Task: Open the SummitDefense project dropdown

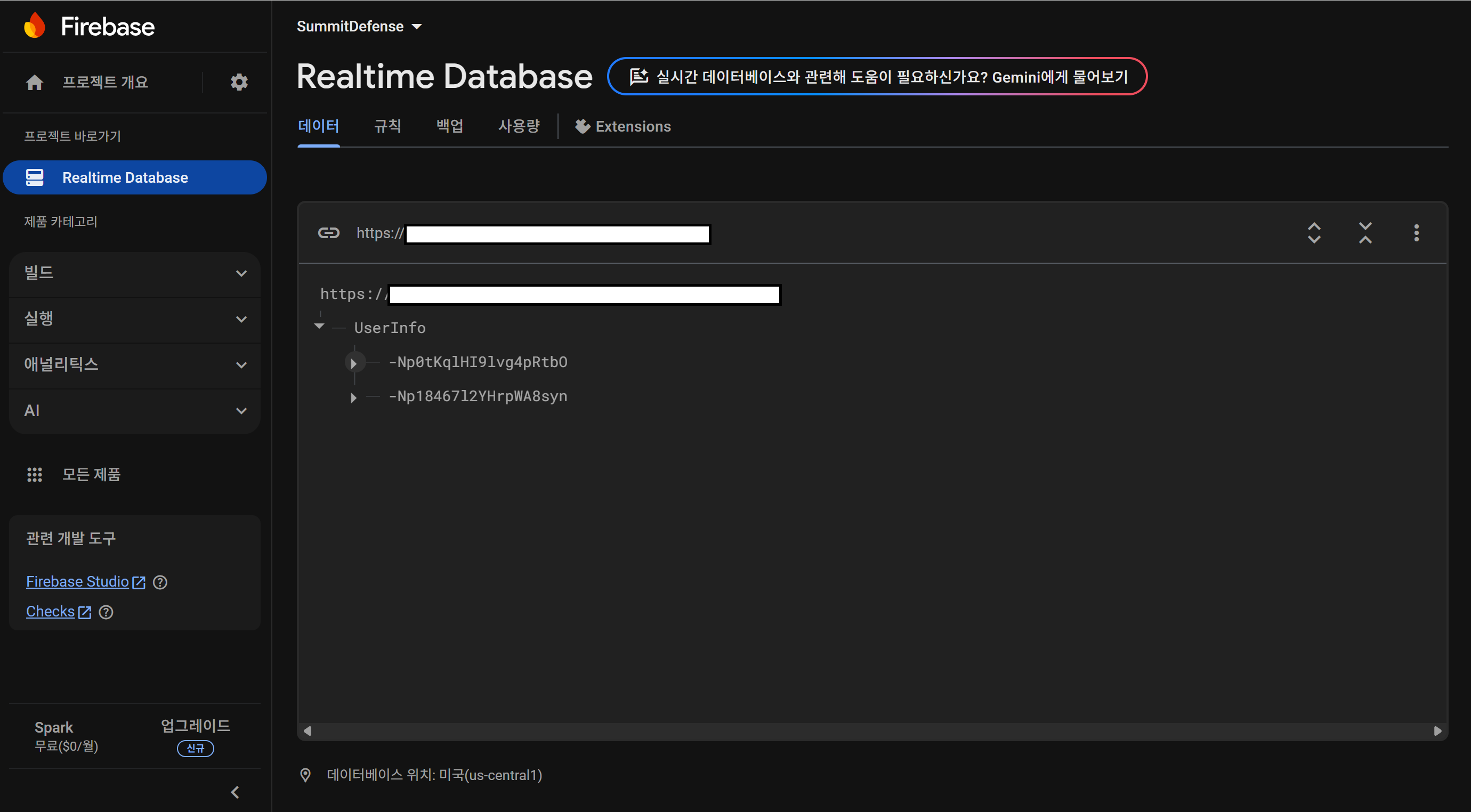Action: [x=359, y=26]
